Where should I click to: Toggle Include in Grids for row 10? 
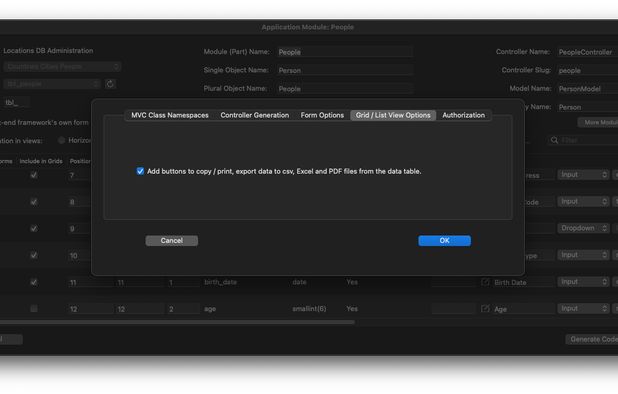click(x=34, y=255)
